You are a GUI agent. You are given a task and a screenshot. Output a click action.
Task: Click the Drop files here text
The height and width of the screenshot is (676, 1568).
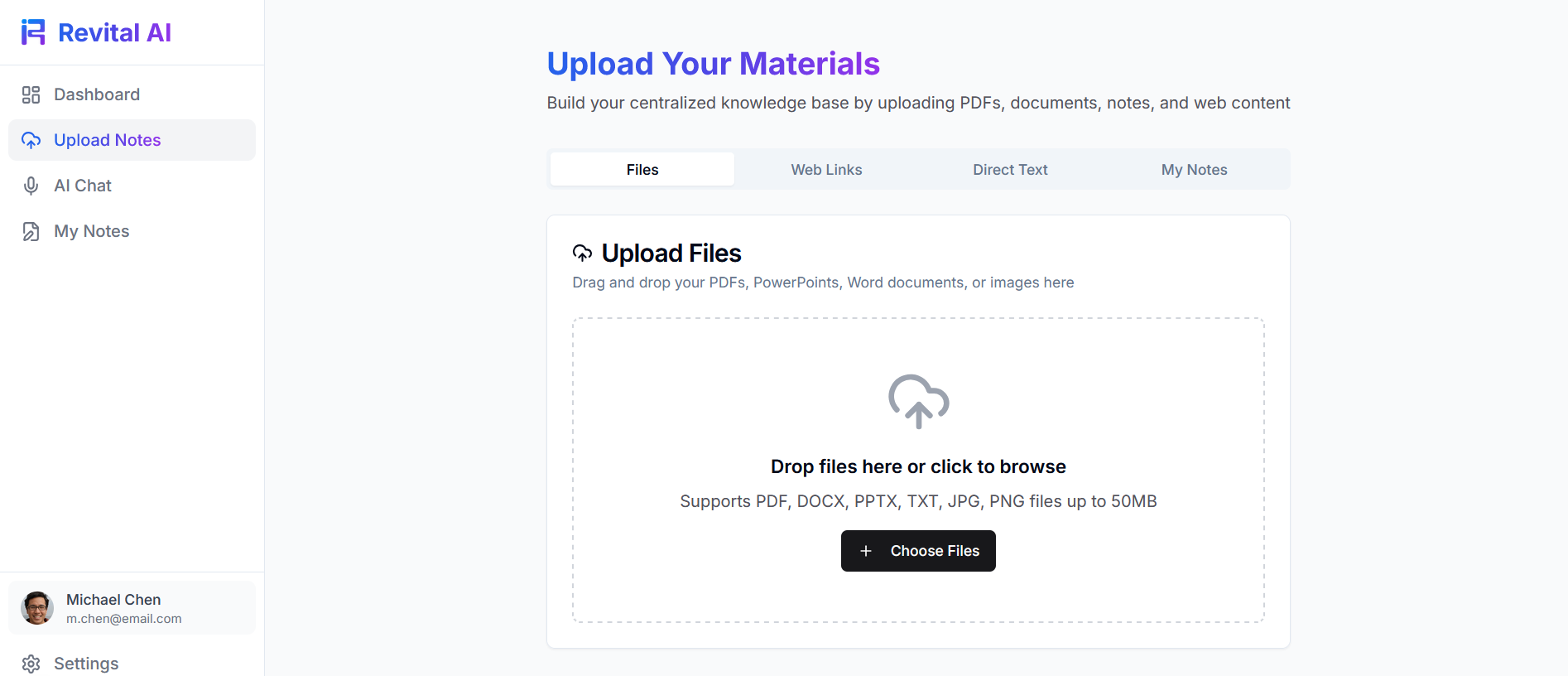(918, 466)
